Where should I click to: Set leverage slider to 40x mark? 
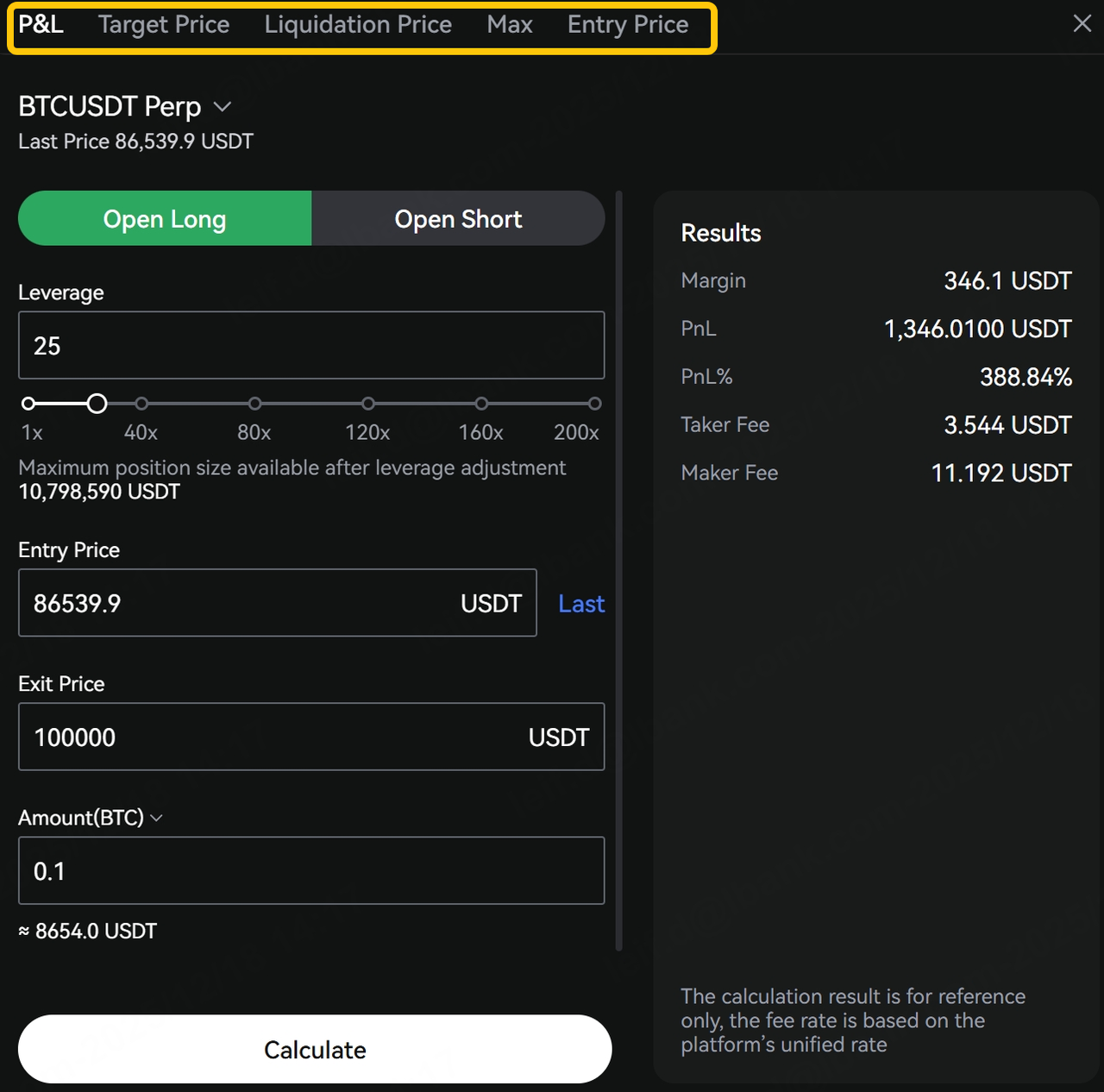(141, 404)
